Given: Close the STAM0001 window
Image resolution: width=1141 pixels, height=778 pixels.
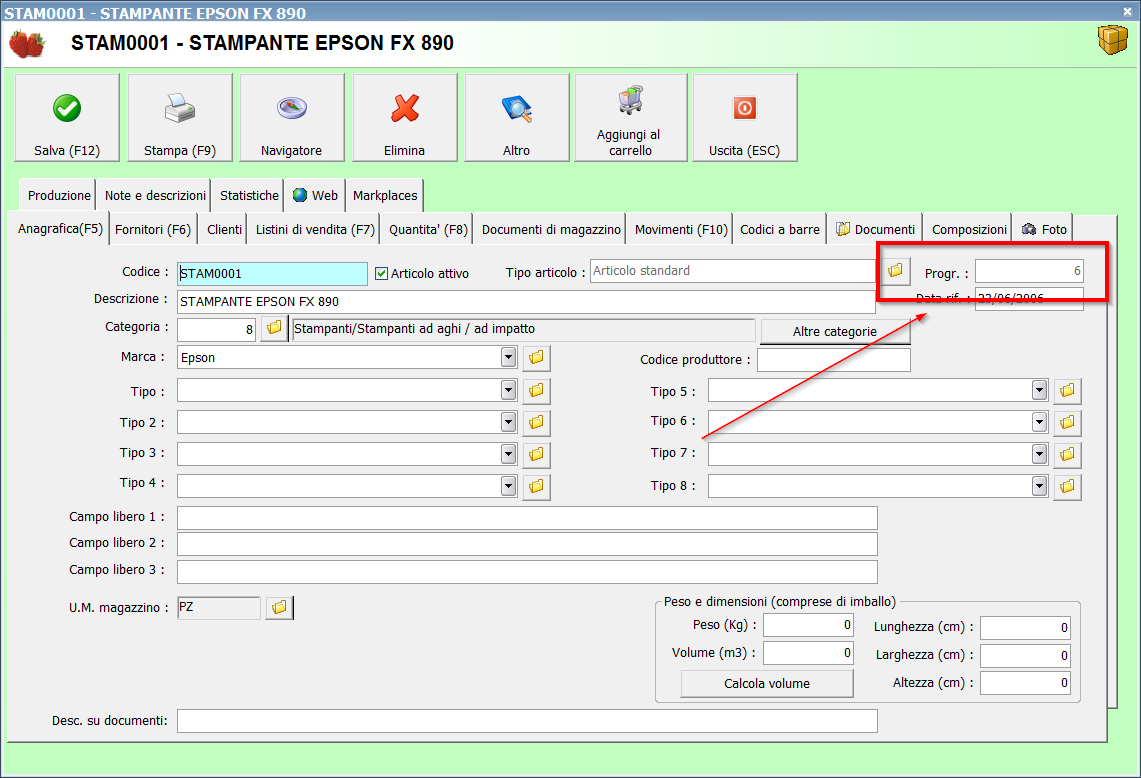Looking at the screenshot, I should 1128,11.
